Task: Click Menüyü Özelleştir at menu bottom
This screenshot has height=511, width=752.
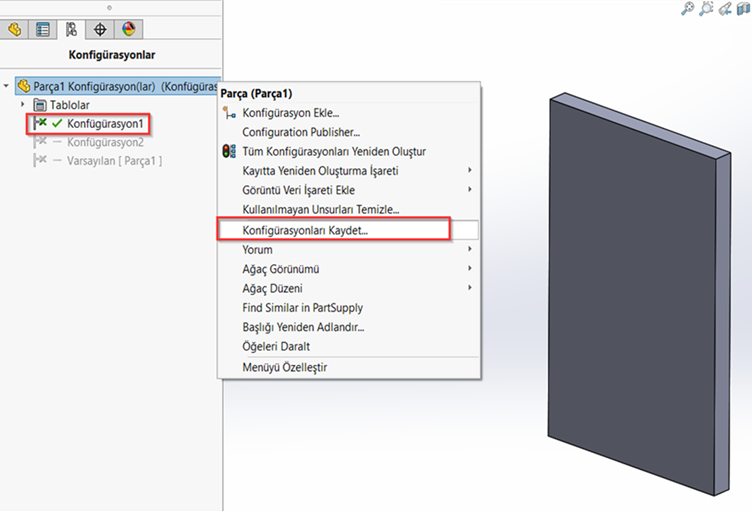Action: [x=284, y=367]
